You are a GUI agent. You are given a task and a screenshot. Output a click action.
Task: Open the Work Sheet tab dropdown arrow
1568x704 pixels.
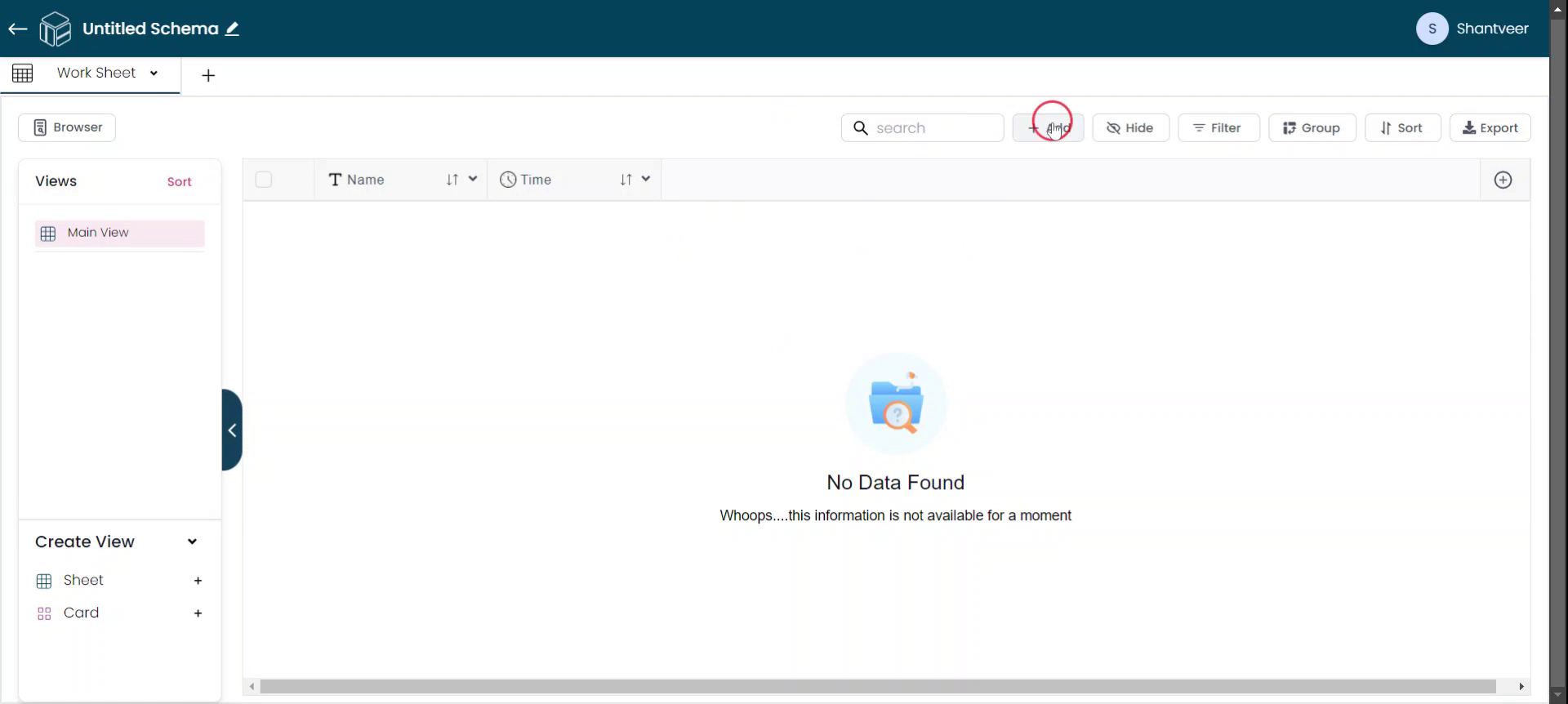(x=154, y=74)
